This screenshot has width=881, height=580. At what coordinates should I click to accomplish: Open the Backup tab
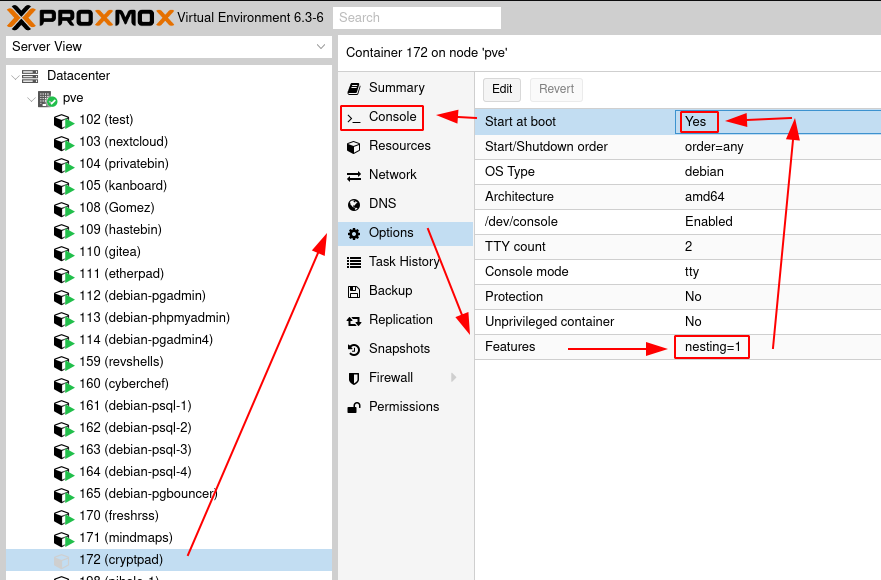click(x=406, y=291)
